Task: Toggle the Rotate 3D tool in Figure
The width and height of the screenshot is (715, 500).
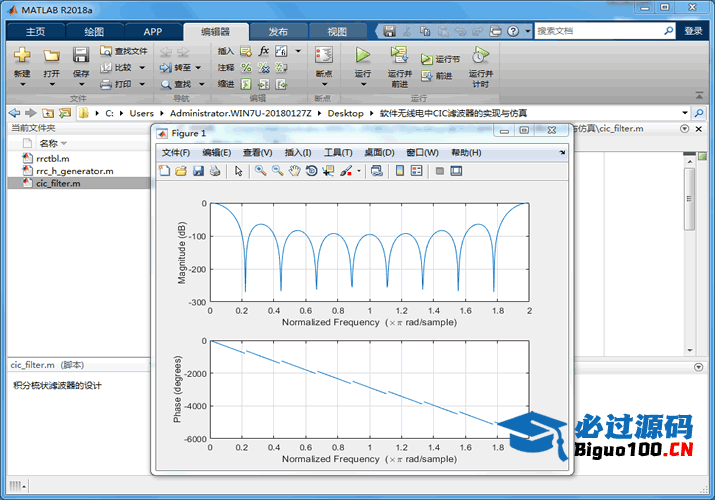Action: coord(312,171)
